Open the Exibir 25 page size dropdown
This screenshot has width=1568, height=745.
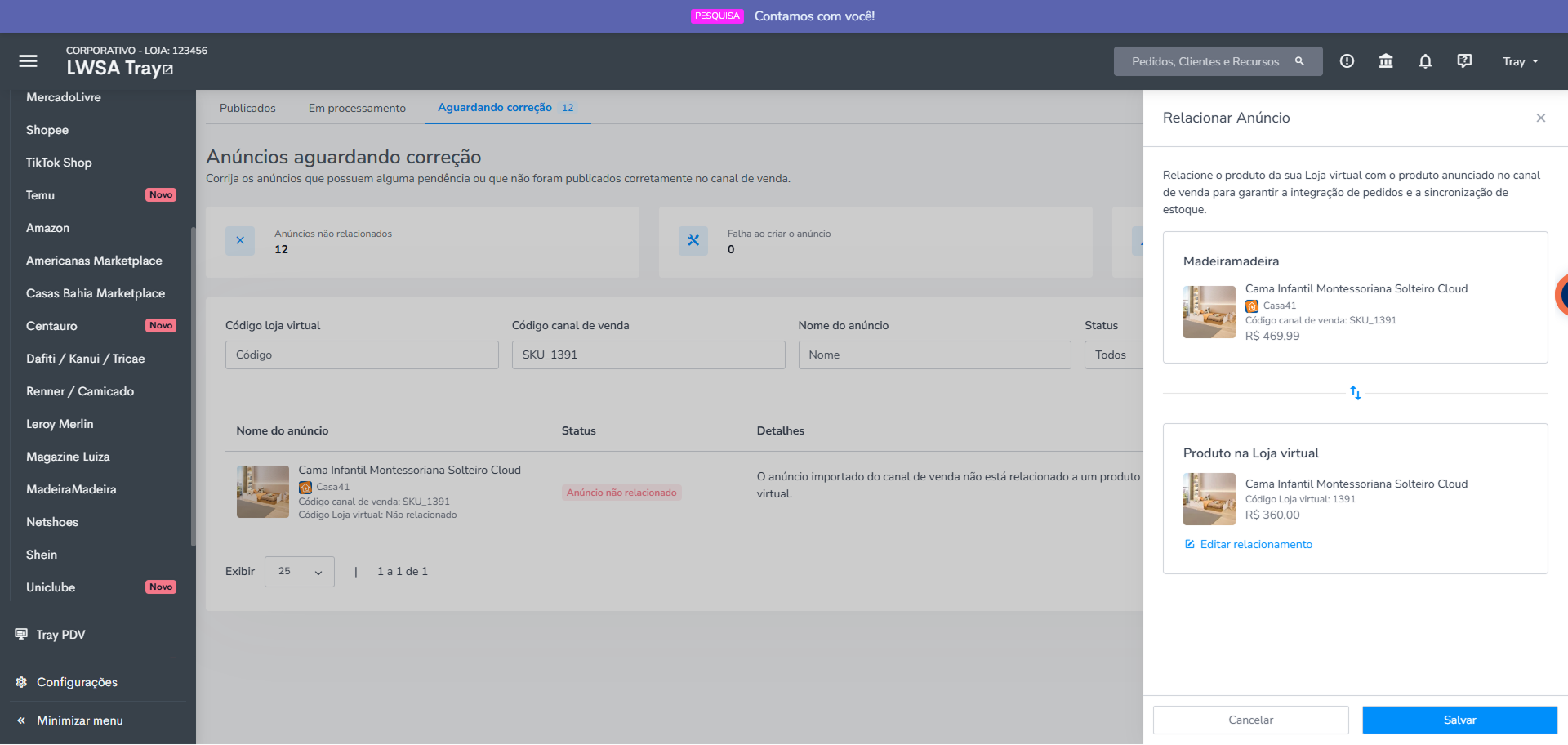pos(300,572)
